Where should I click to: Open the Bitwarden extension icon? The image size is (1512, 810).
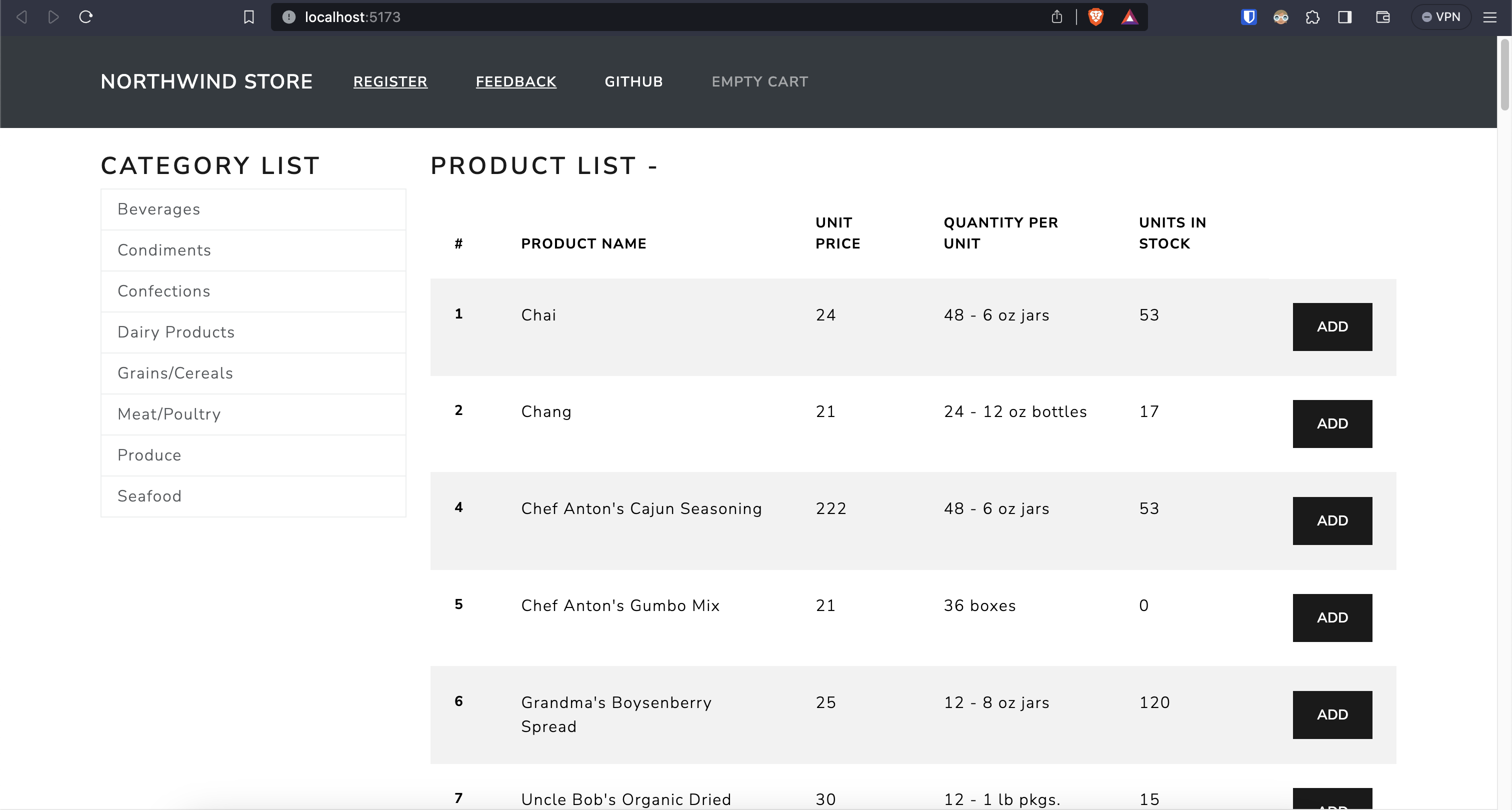tap(1248, 17)
